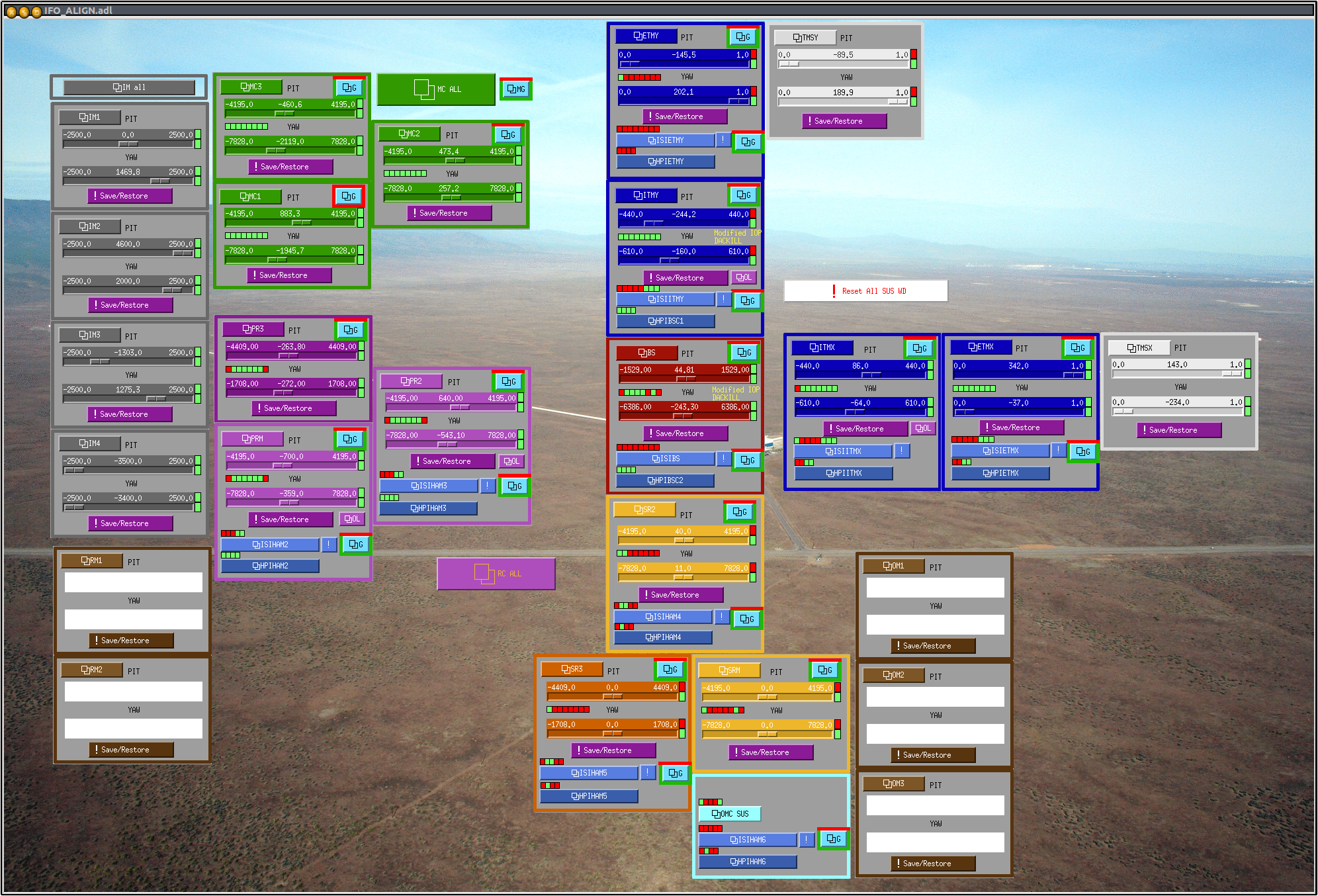The height and width of the screenshot is (896, 1318).
Task: Click Save/Restore in the MC3 panel
Action: pos(290,167)
